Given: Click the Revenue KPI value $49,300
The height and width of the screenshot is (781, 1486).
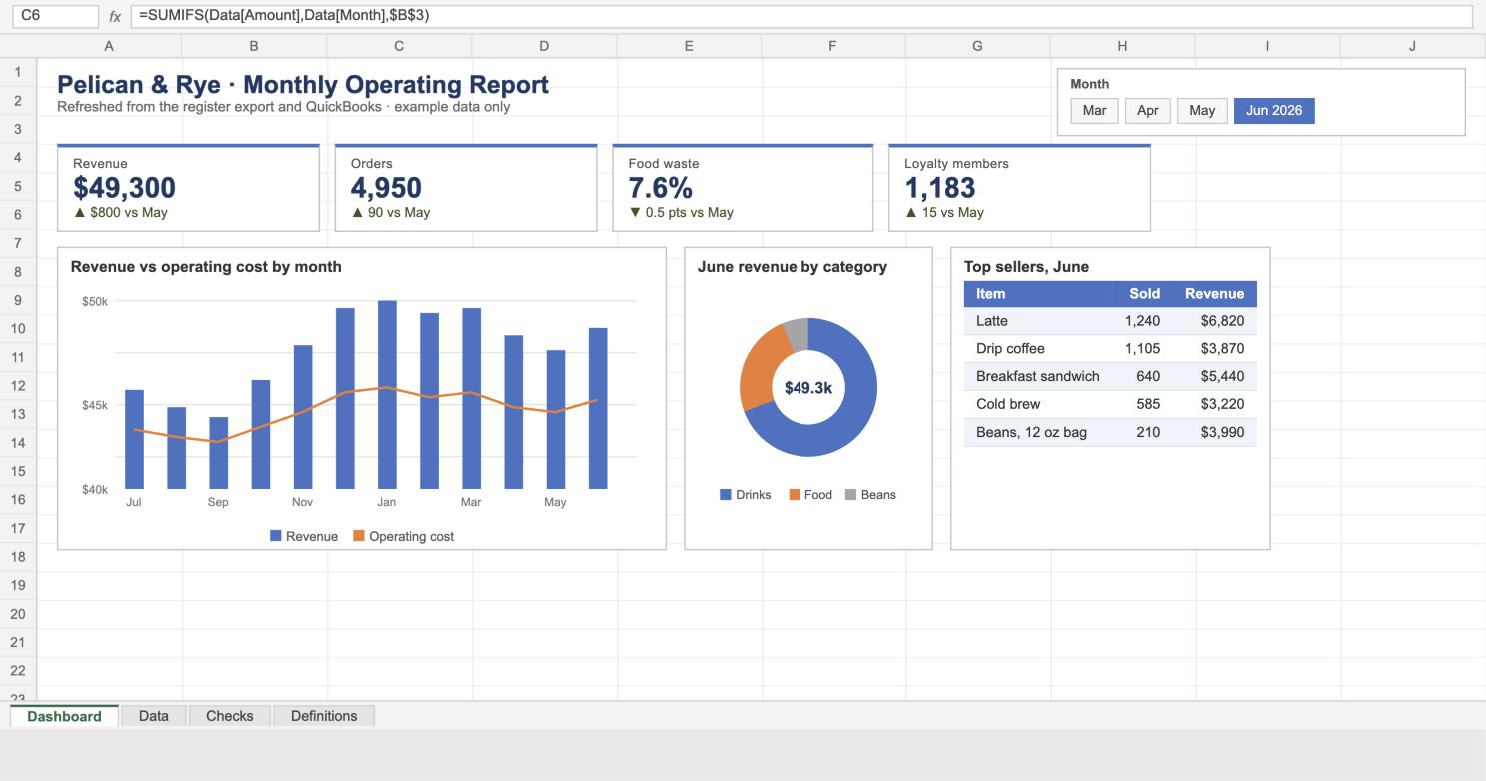Looking at the screenshot, I should (124, 188).
